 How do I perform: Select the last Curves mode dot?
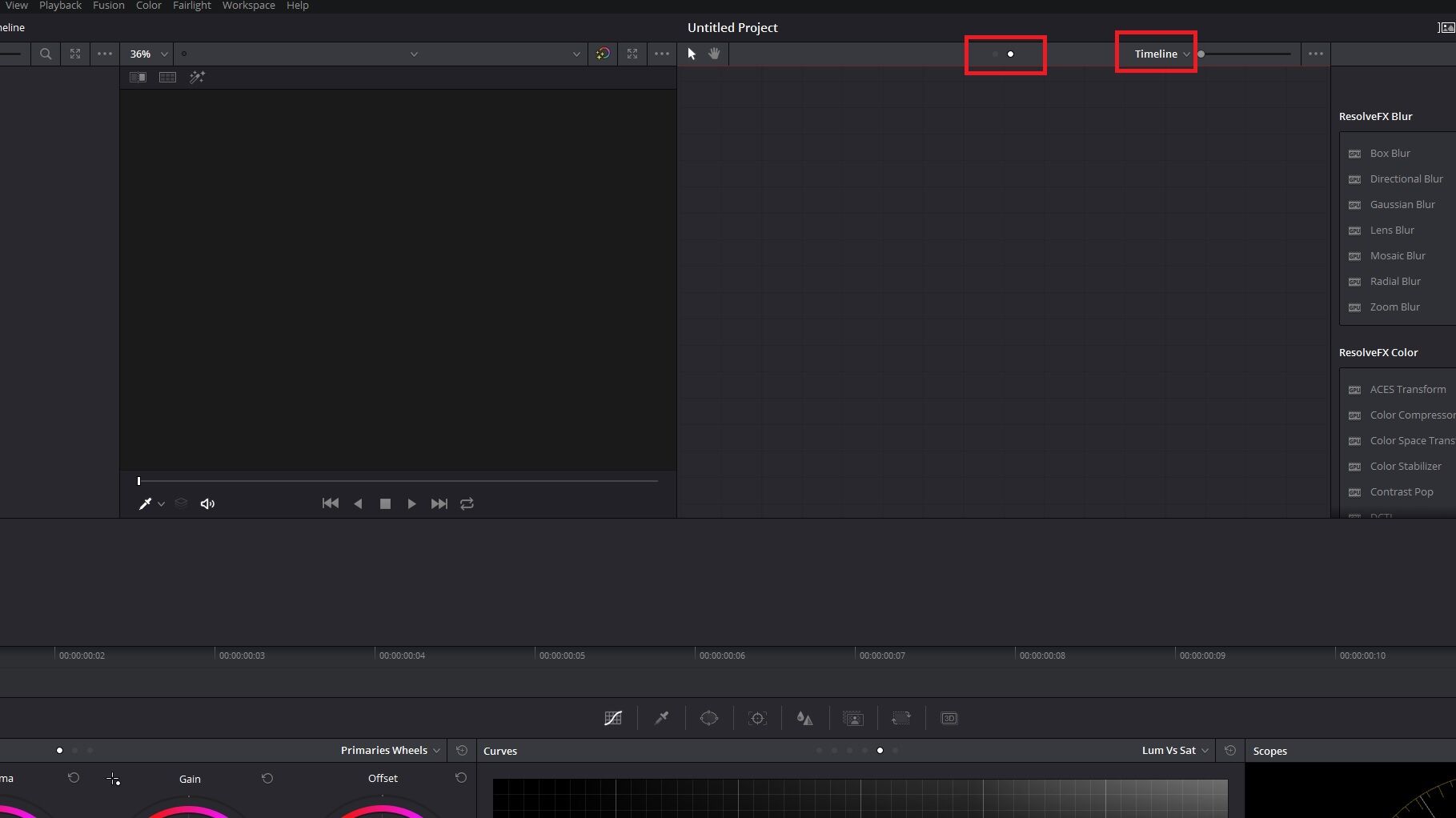[x=895, y=750]
